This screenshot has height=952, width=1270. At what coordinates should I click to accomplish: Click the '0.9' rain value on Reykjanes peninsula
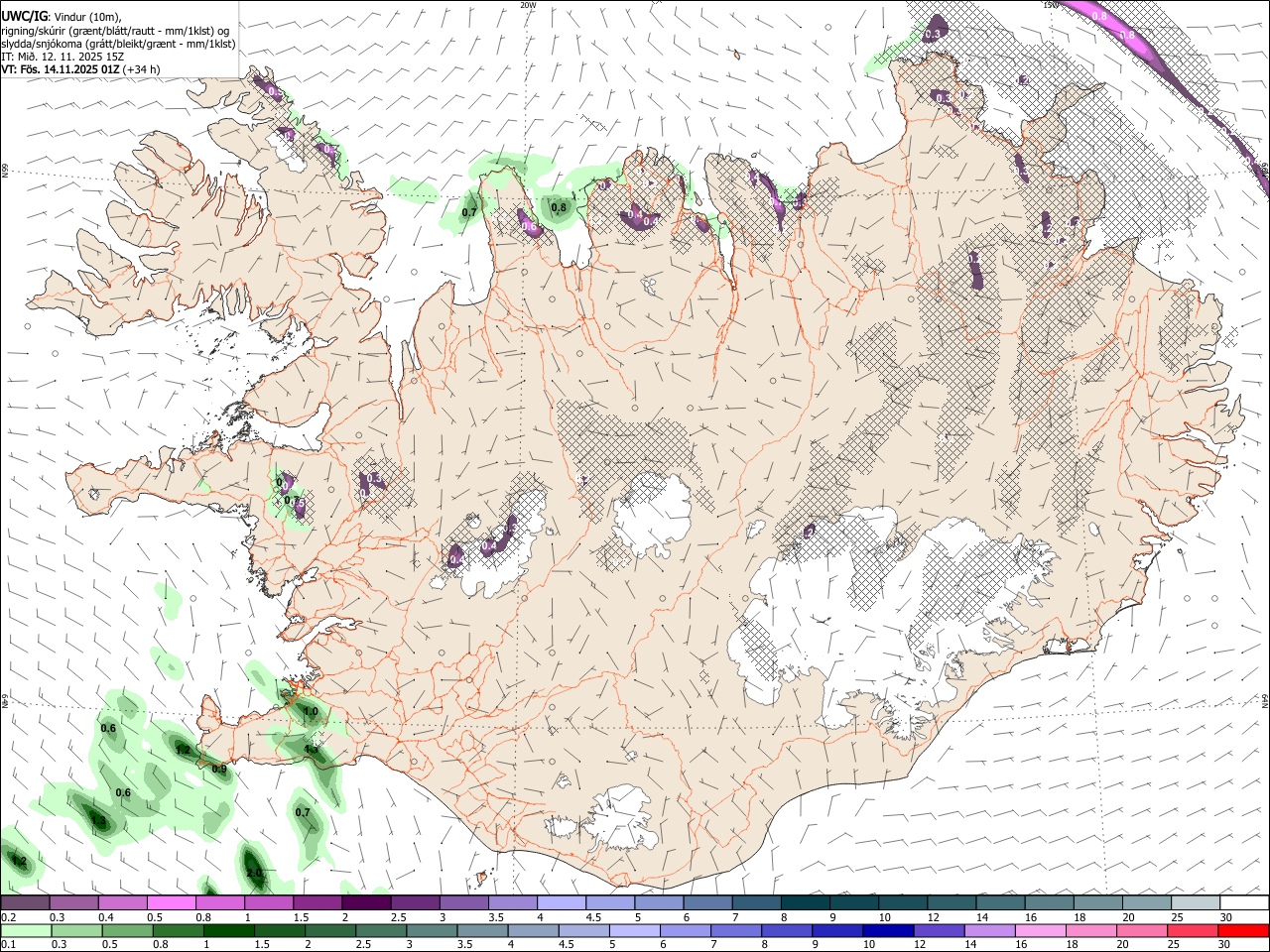(219, 769)
